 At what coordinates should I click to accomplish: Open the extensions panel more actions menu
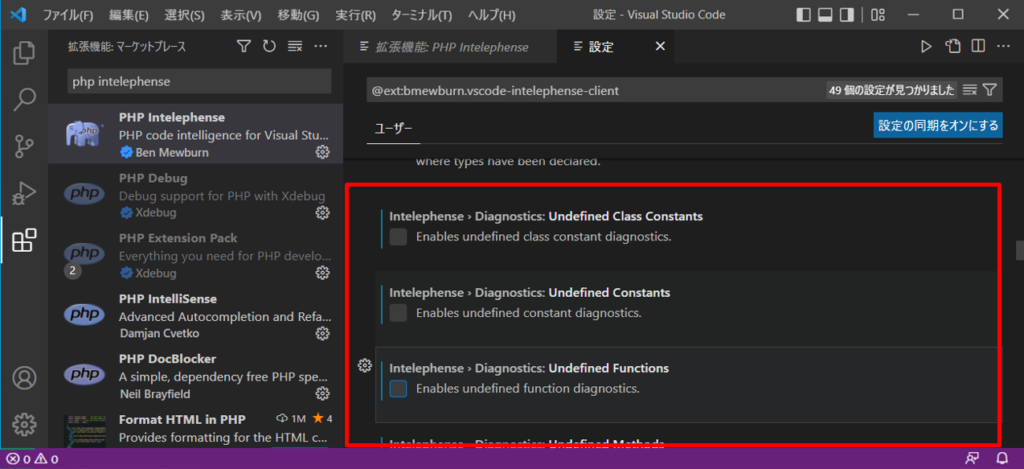[x=321, y=46]
